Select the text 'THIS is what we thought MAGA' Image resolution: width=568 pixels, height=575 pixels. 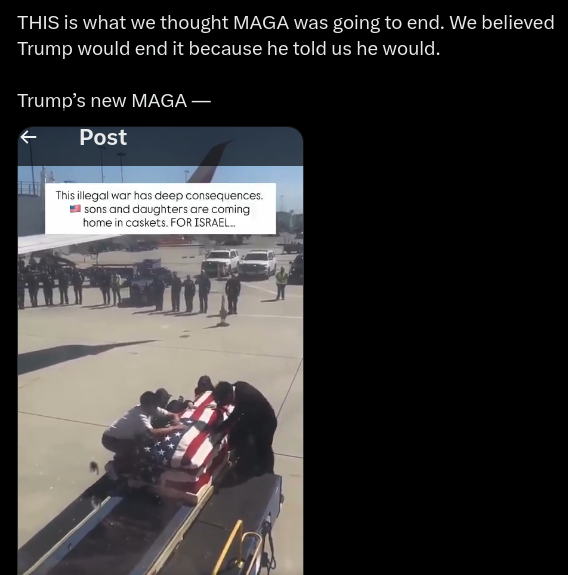click(x=153, y=22)
